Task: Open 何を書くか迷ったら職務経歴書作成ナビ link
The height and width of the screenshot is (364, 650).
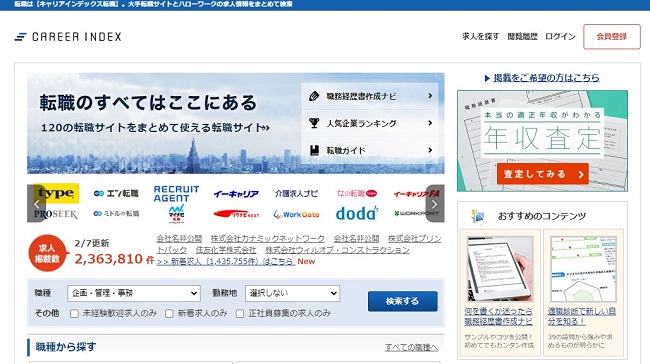Action: point(498,316)
